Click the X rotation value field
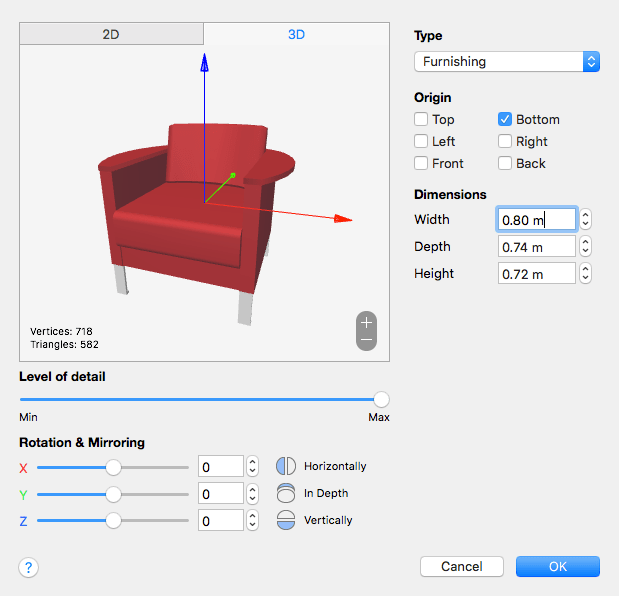 221,467
